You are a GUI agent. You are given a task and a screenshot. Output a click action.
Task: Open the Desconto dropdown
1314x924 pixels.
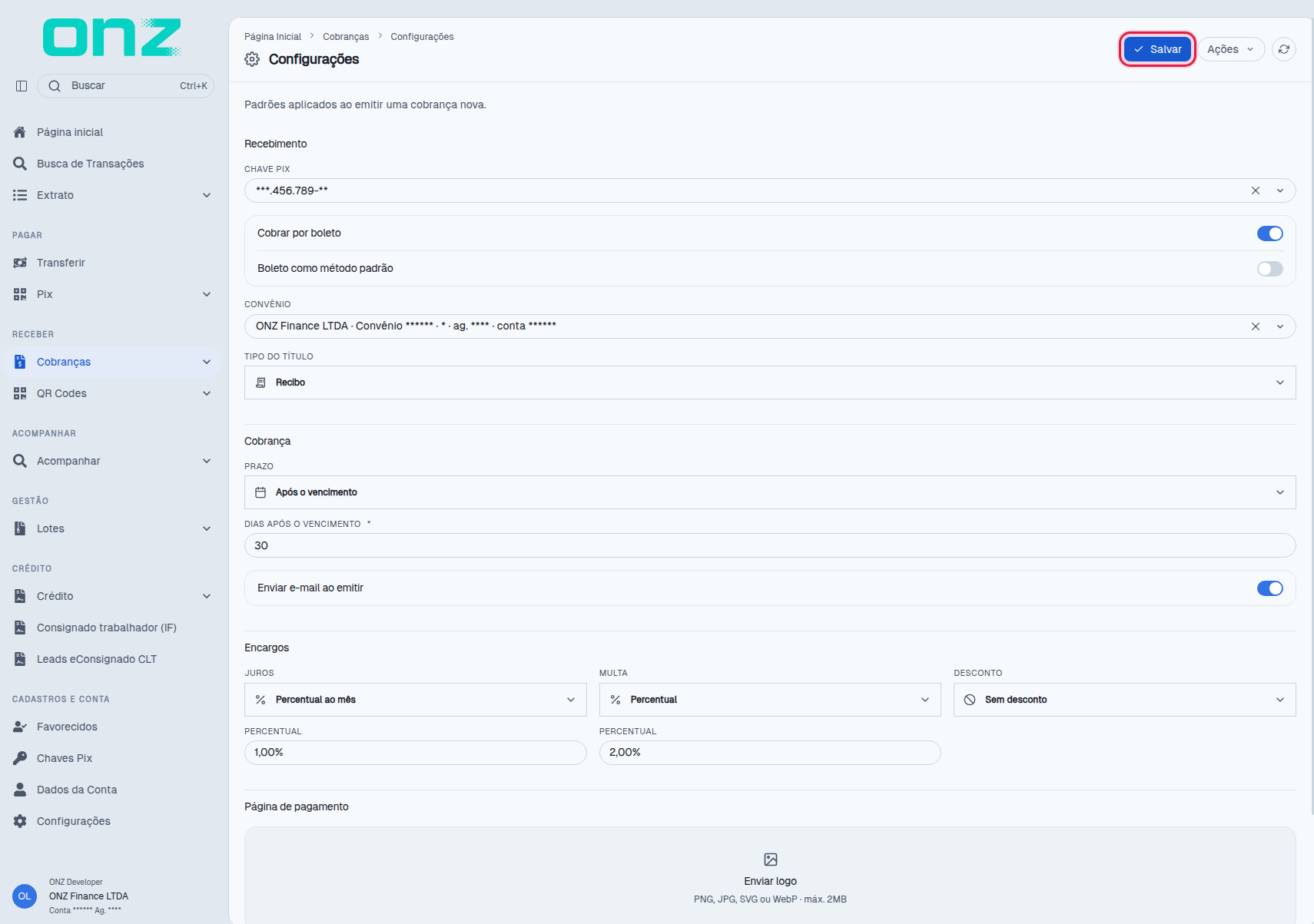tap(1125, 700)
